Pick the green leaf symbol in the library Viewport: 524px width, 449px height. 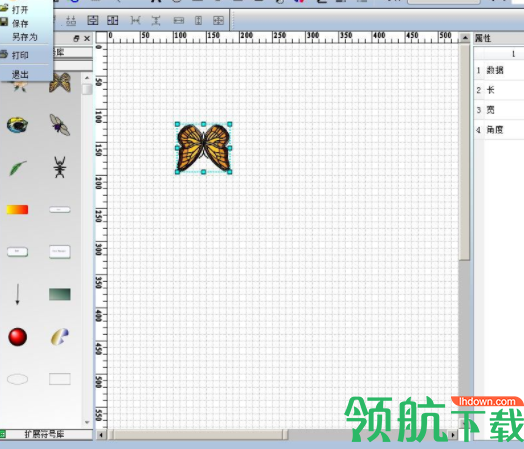coord(17,167)
